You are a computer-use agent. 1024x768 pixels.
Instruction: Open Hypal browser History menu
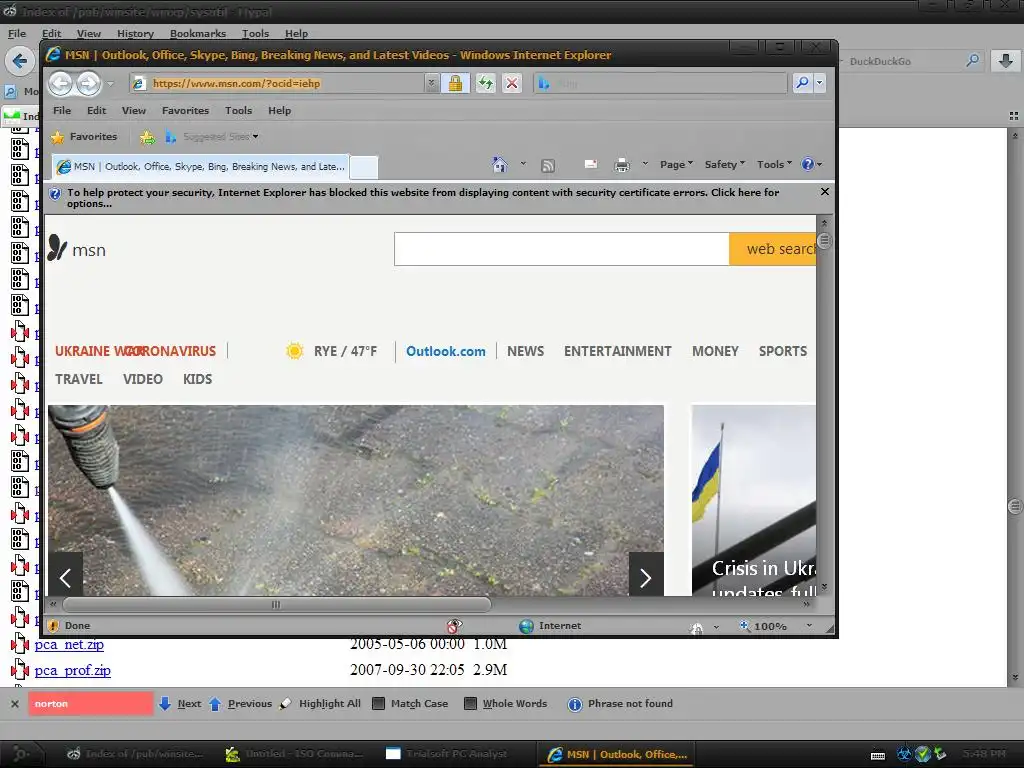click(x=135, y=33)
